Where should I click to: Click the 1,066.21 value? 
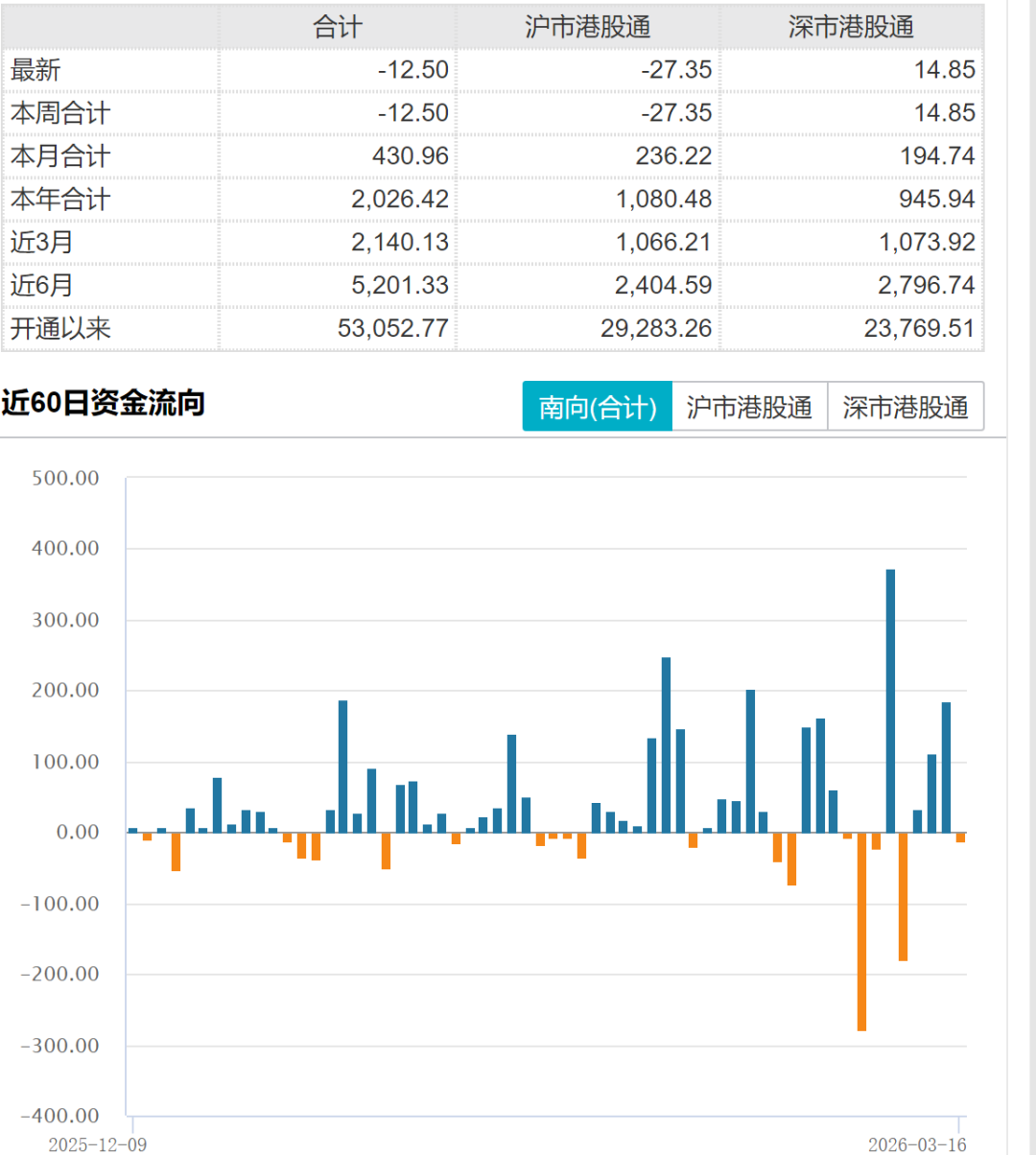tap(664, 242)
